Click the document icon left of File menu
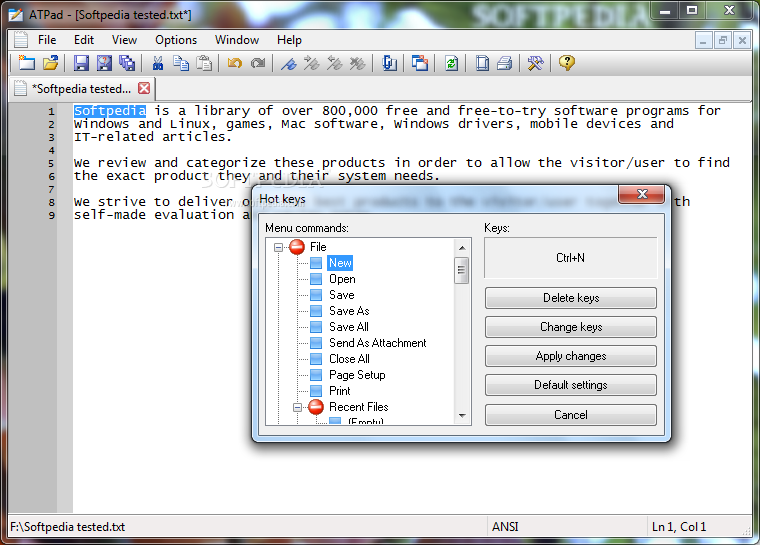 [x=21, y=40]
